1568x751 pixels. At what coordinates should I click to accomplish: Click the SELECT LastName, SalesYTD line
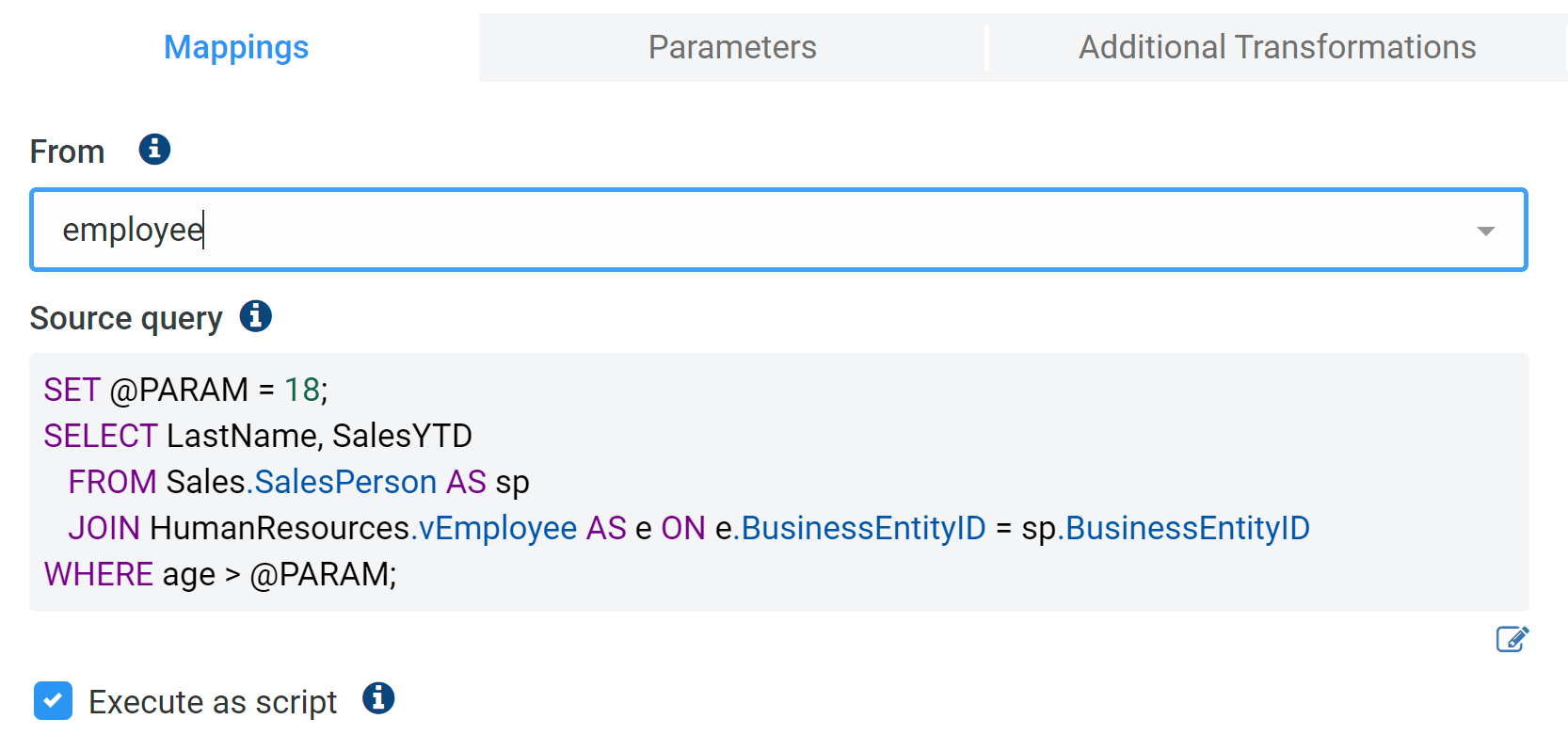pyautogui.click(x=258, y=436)
